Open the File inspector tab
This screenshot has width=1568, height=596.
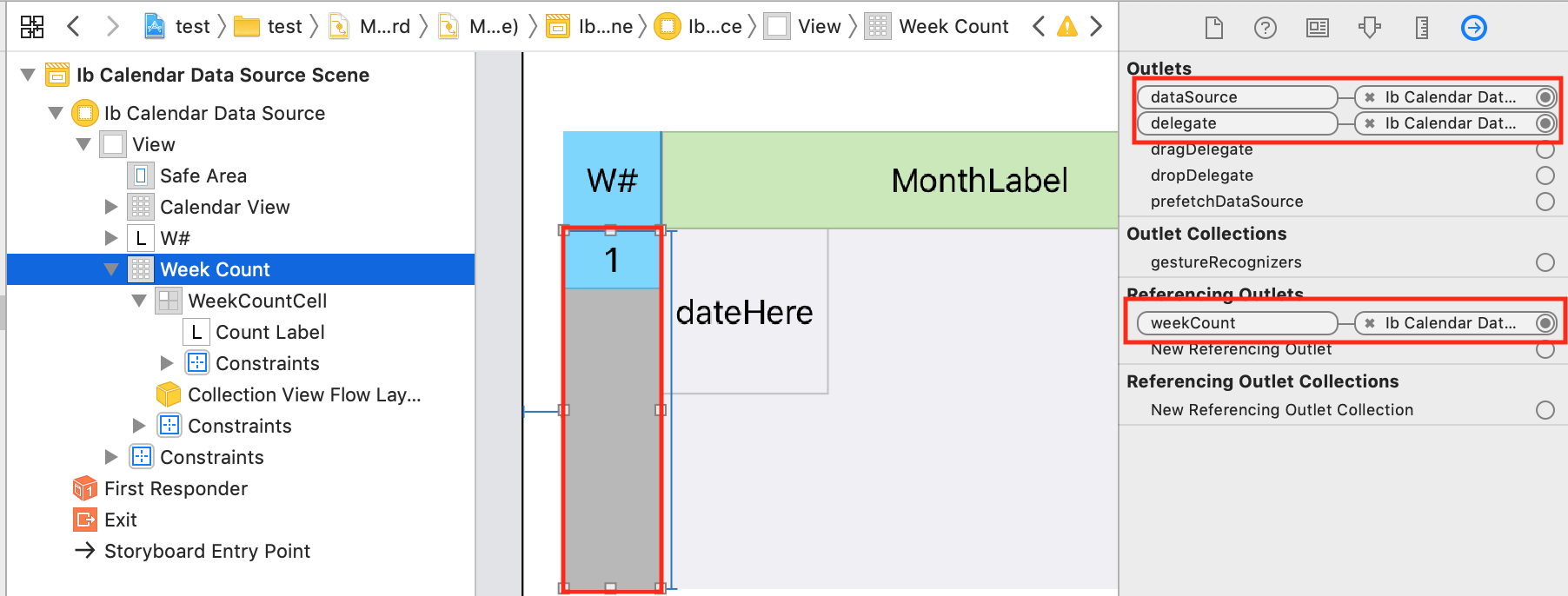pos(1214,28)
